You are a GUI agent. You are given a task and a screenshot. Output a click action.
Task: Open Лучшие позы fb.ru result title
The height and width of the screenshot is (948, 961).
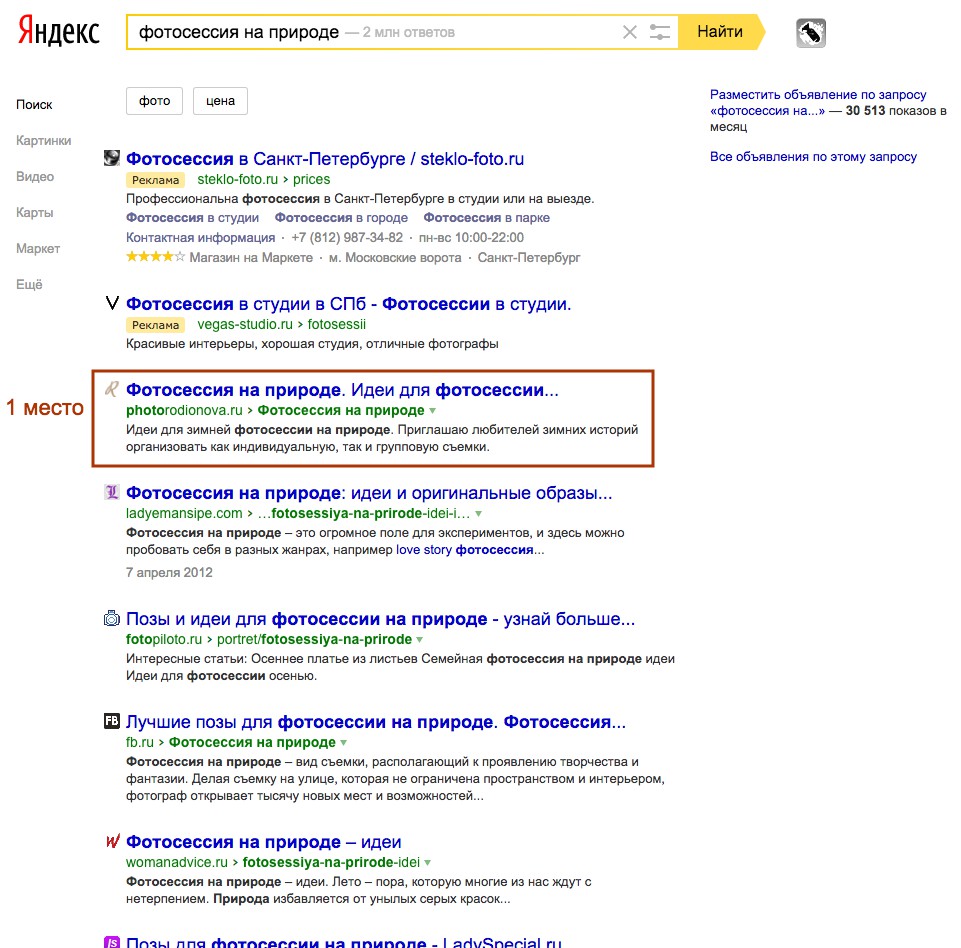click(x=376, y=722)
